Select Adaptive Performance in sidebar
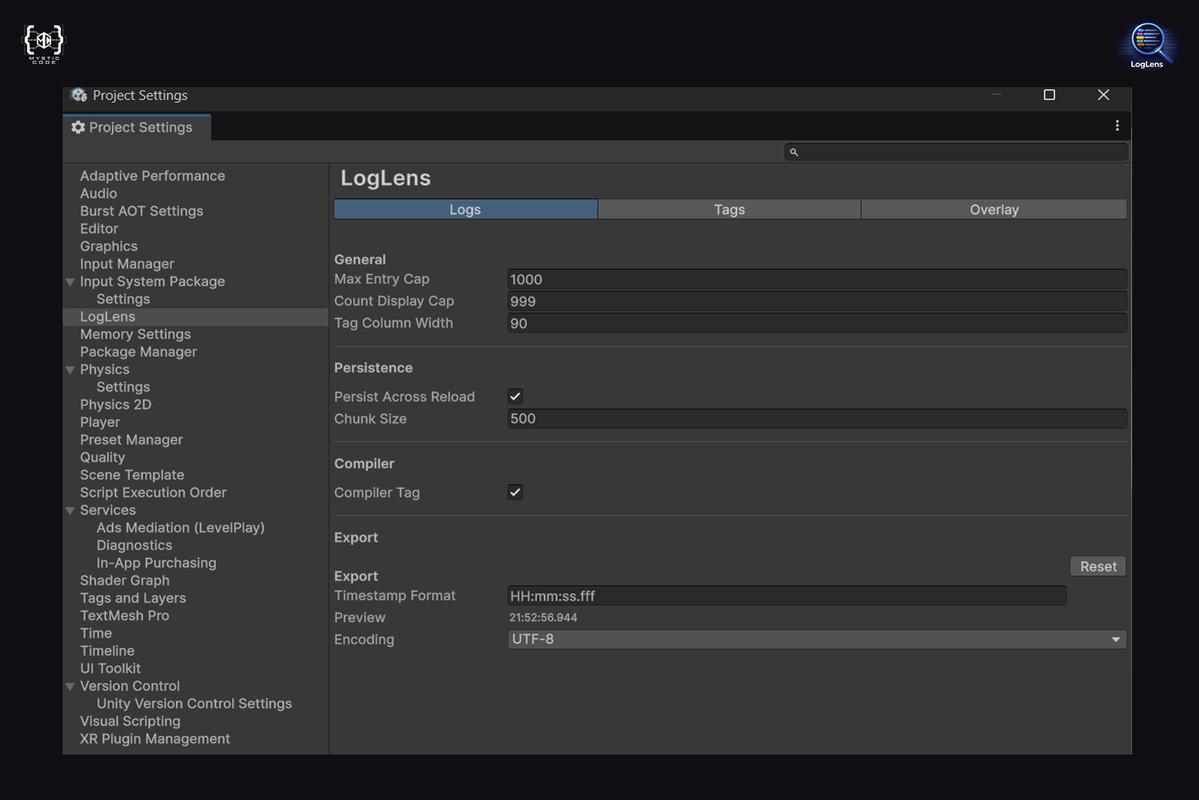This screenshot has width=1199, height=800. (152, 176)
